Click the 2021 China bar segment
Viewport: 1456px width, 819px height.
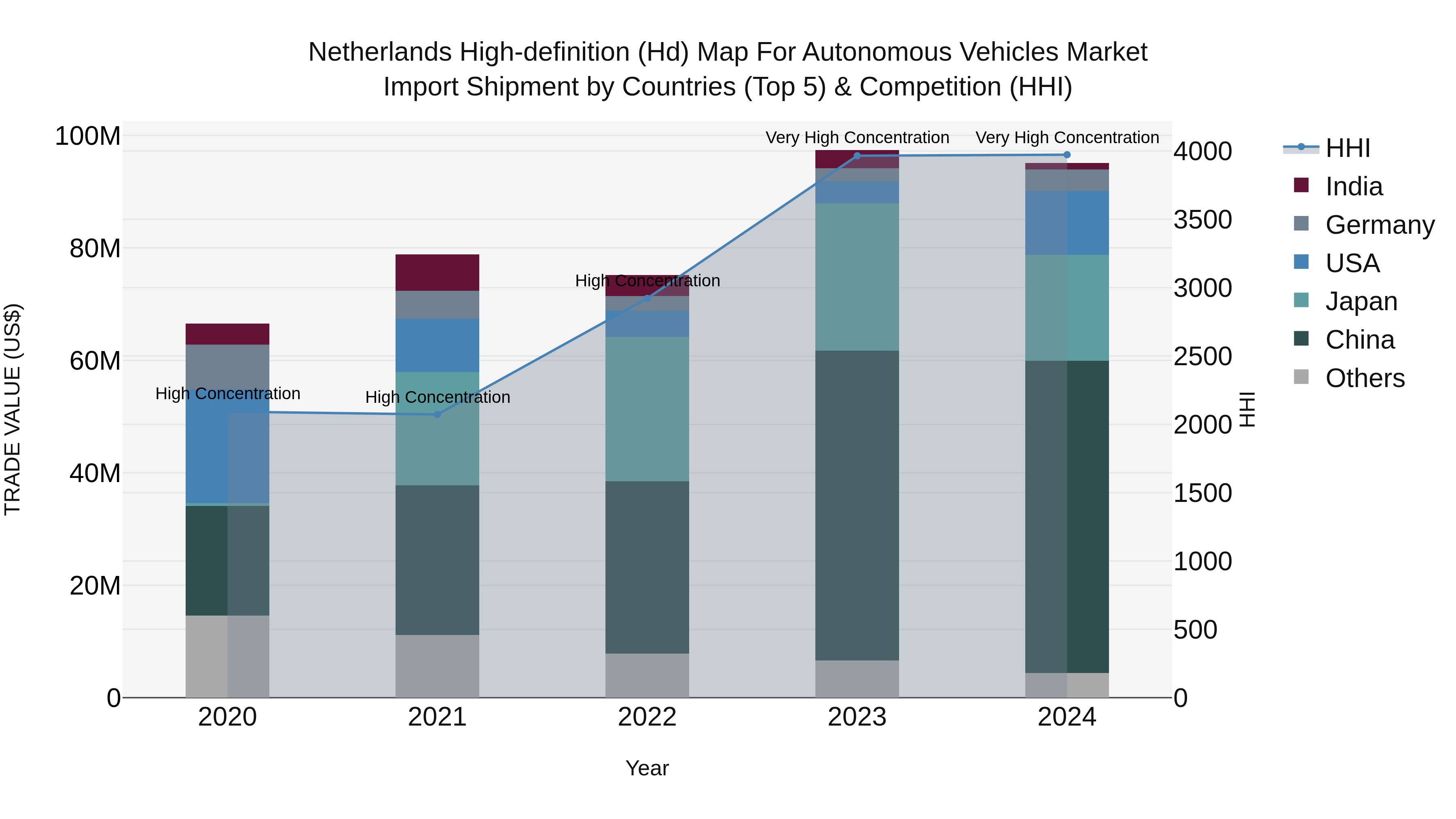[x=438, y=560]
